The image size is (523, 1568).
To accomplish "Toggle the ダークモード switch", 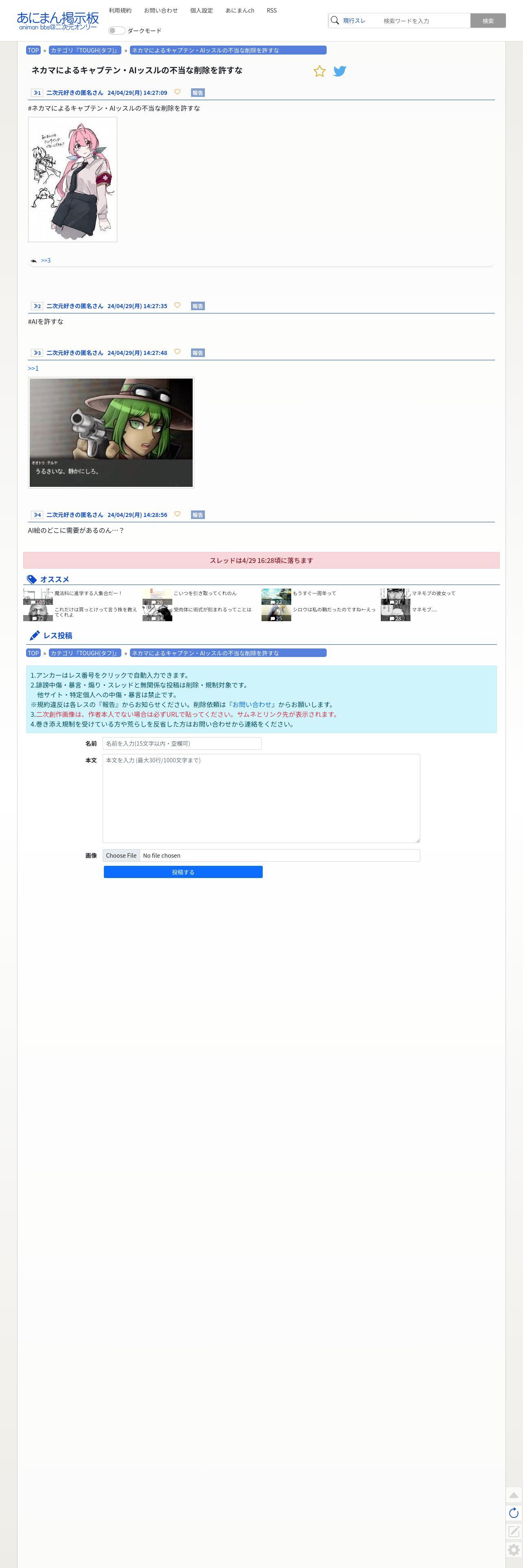I will pyautogui.click(x=116, y=31).
